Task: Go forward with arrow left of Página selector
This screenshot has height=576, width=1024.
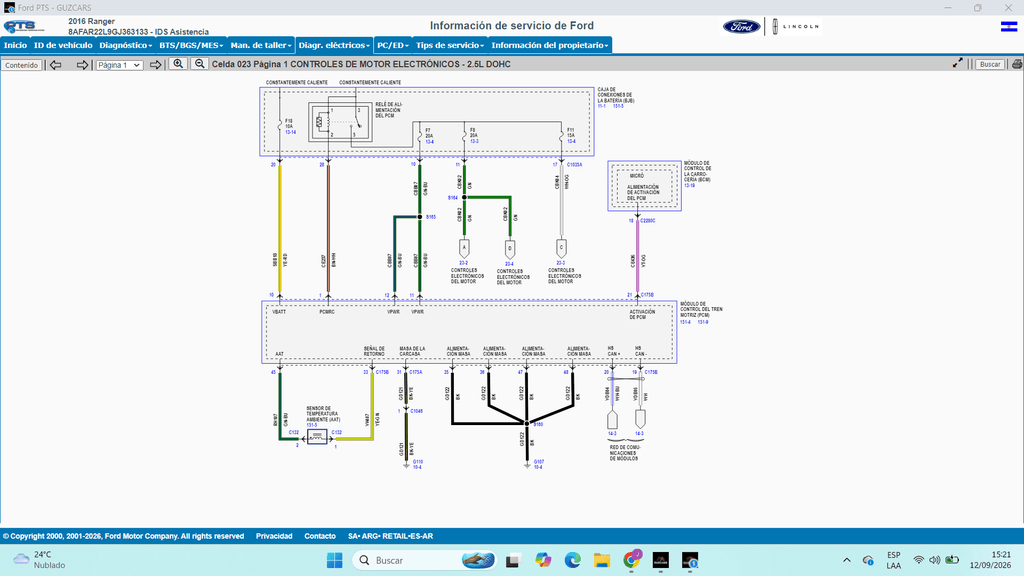Action: [82, 65]
